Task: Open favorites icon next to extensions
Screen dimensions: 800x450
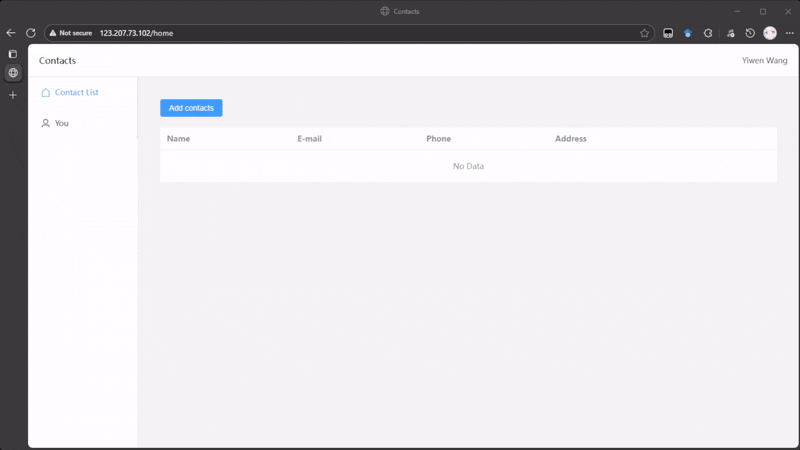Action: (731, 33)
